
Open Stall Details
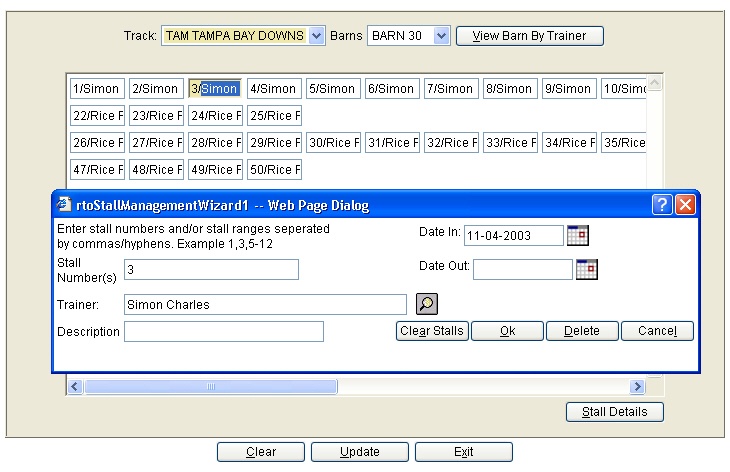(x=614, y=412)
